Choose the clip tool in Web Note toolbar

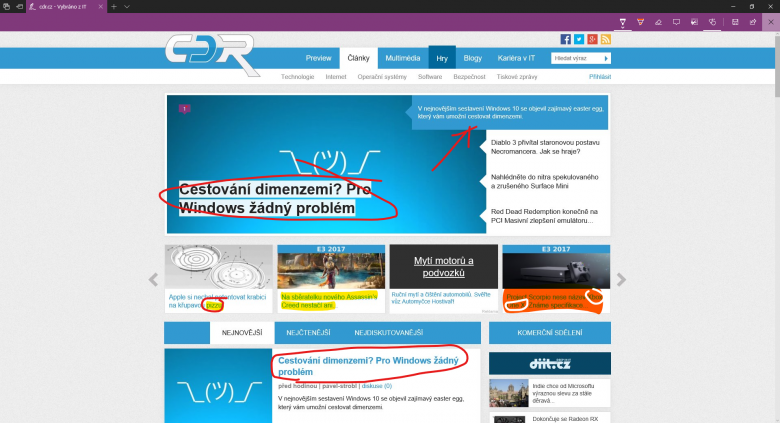coord(694,22)
